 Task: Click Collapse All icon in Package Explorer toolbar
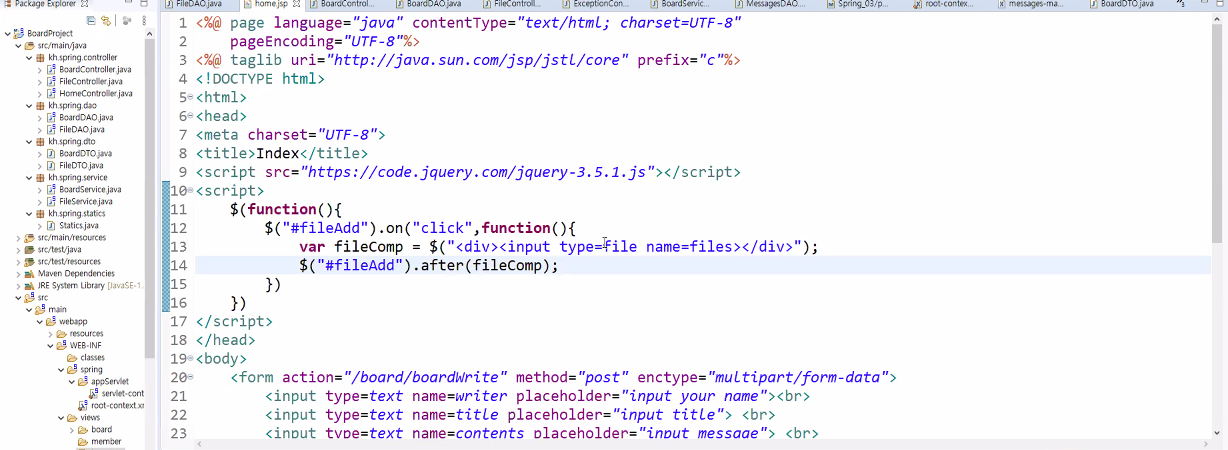92,20
